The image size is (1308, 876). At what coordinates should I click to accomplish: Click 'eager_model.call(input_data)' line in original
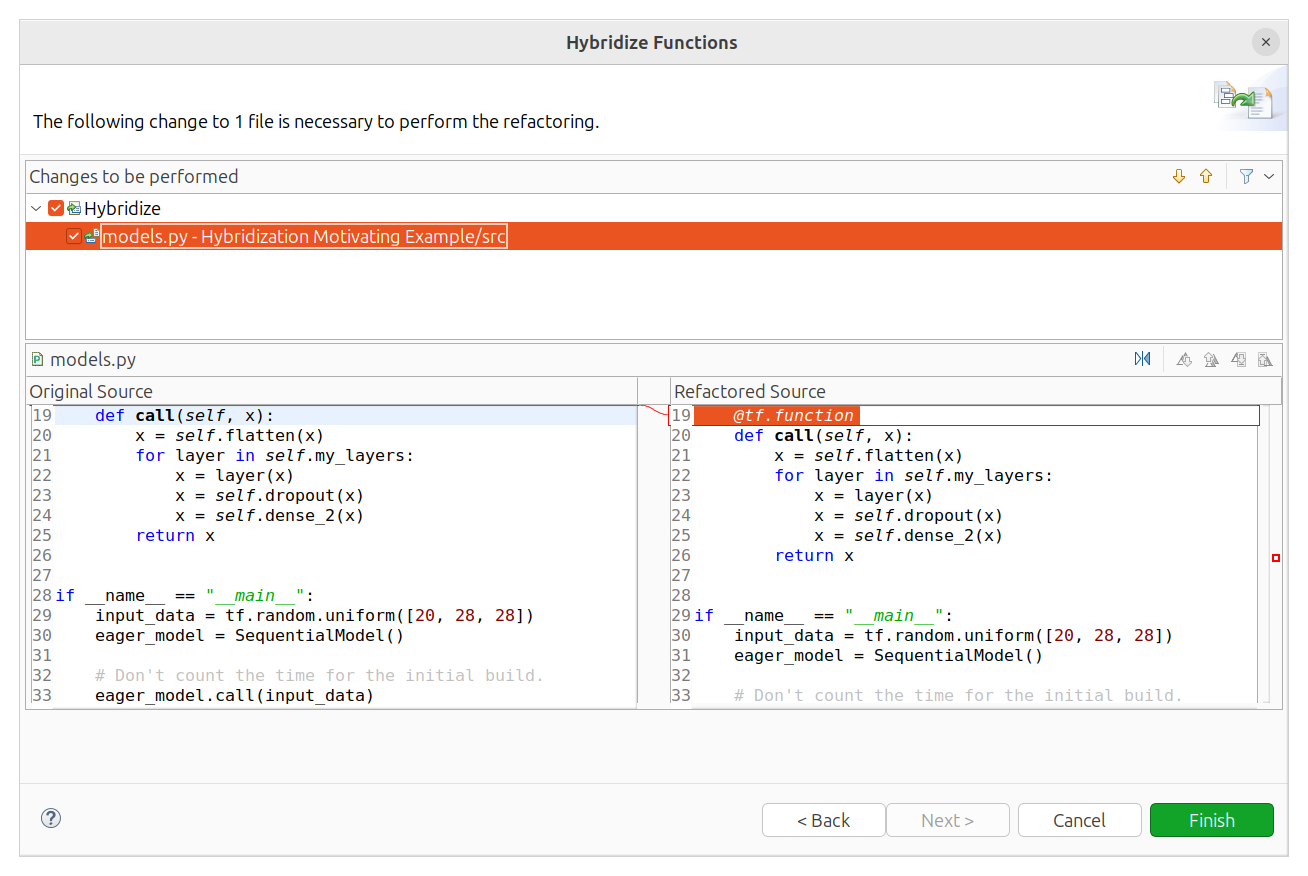click(234, 695)
